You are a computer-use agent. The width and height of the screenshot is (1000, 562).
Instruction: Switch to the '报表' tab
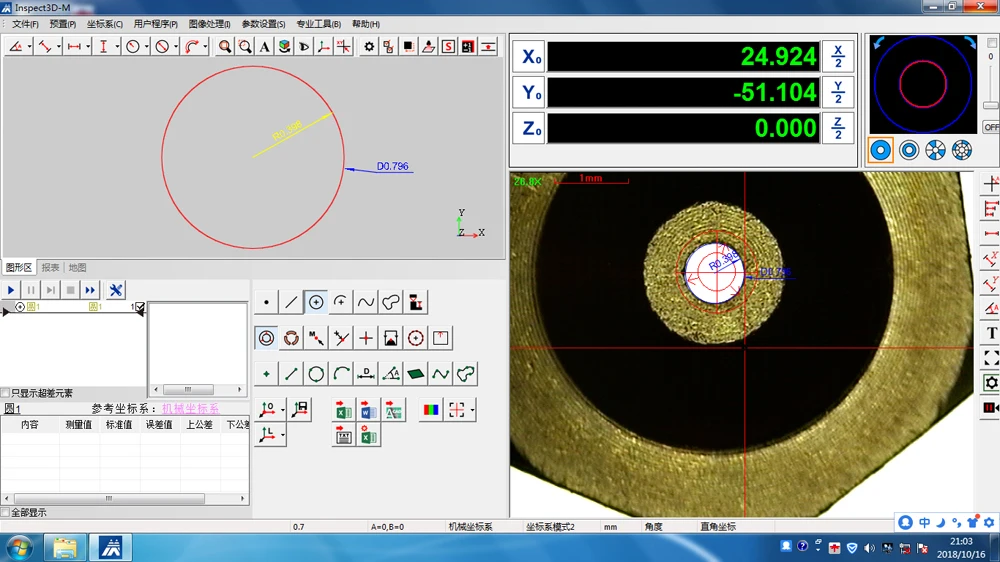pos(50,267)
